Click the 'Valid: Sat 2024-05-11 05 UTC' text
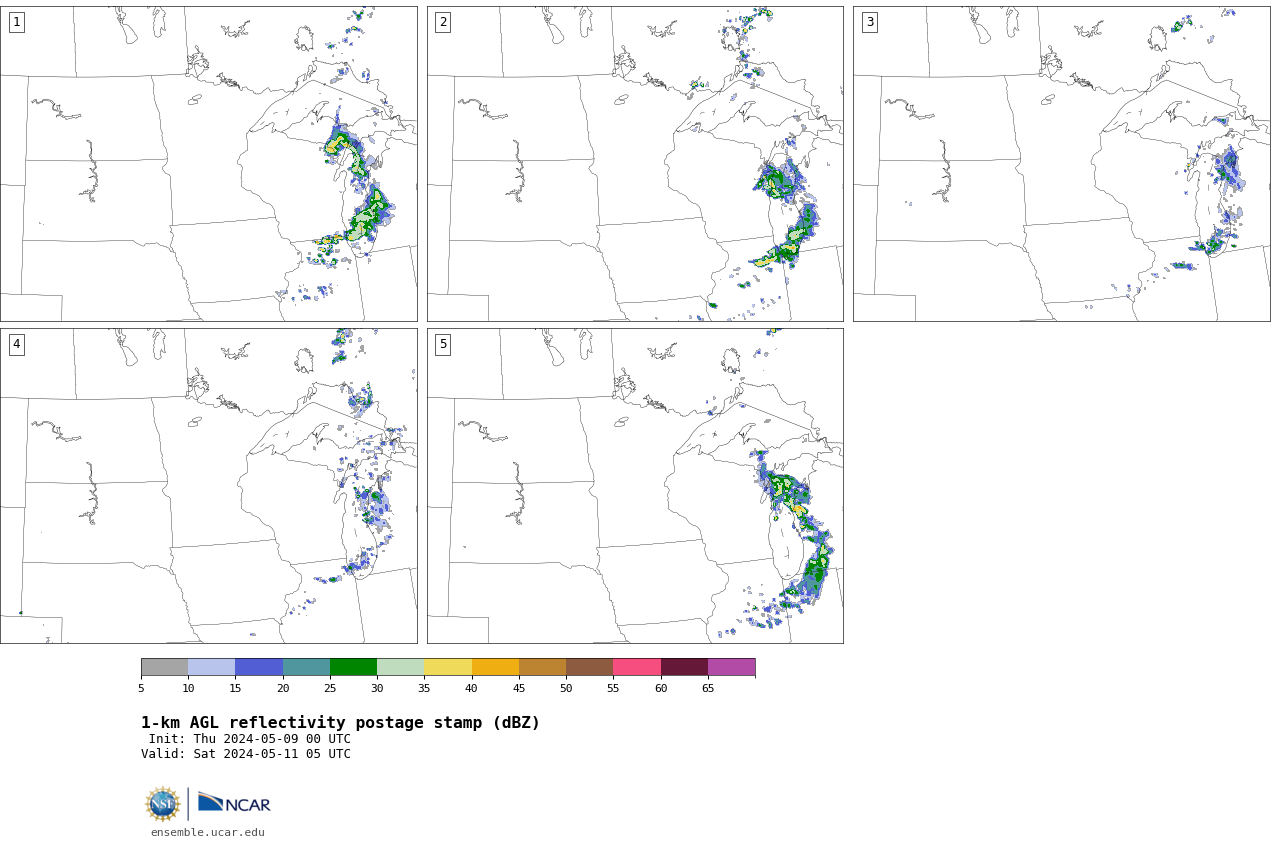The image size is (1280, 844). pos(246,754)
